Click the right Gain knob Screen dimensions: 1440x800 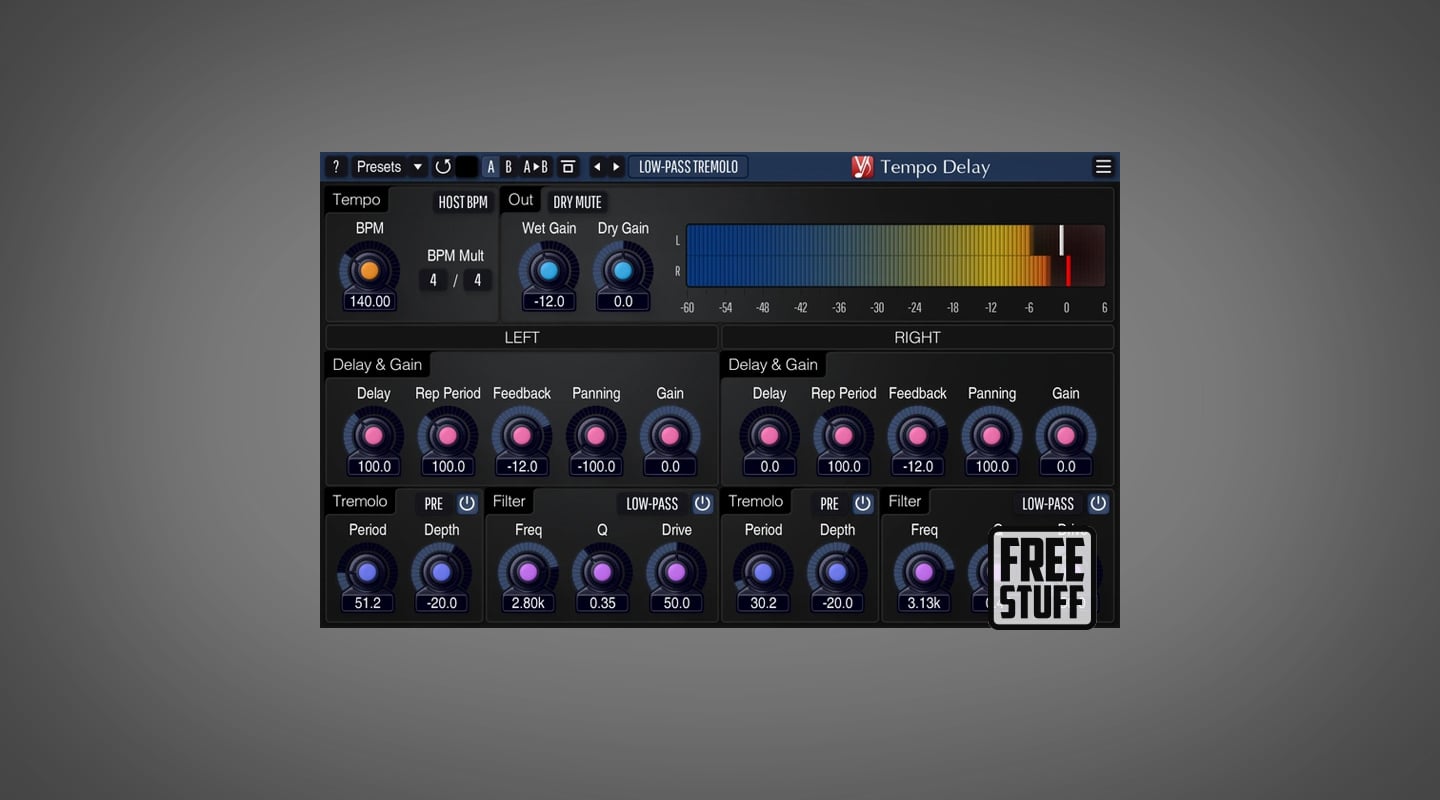click(1066, 436)
